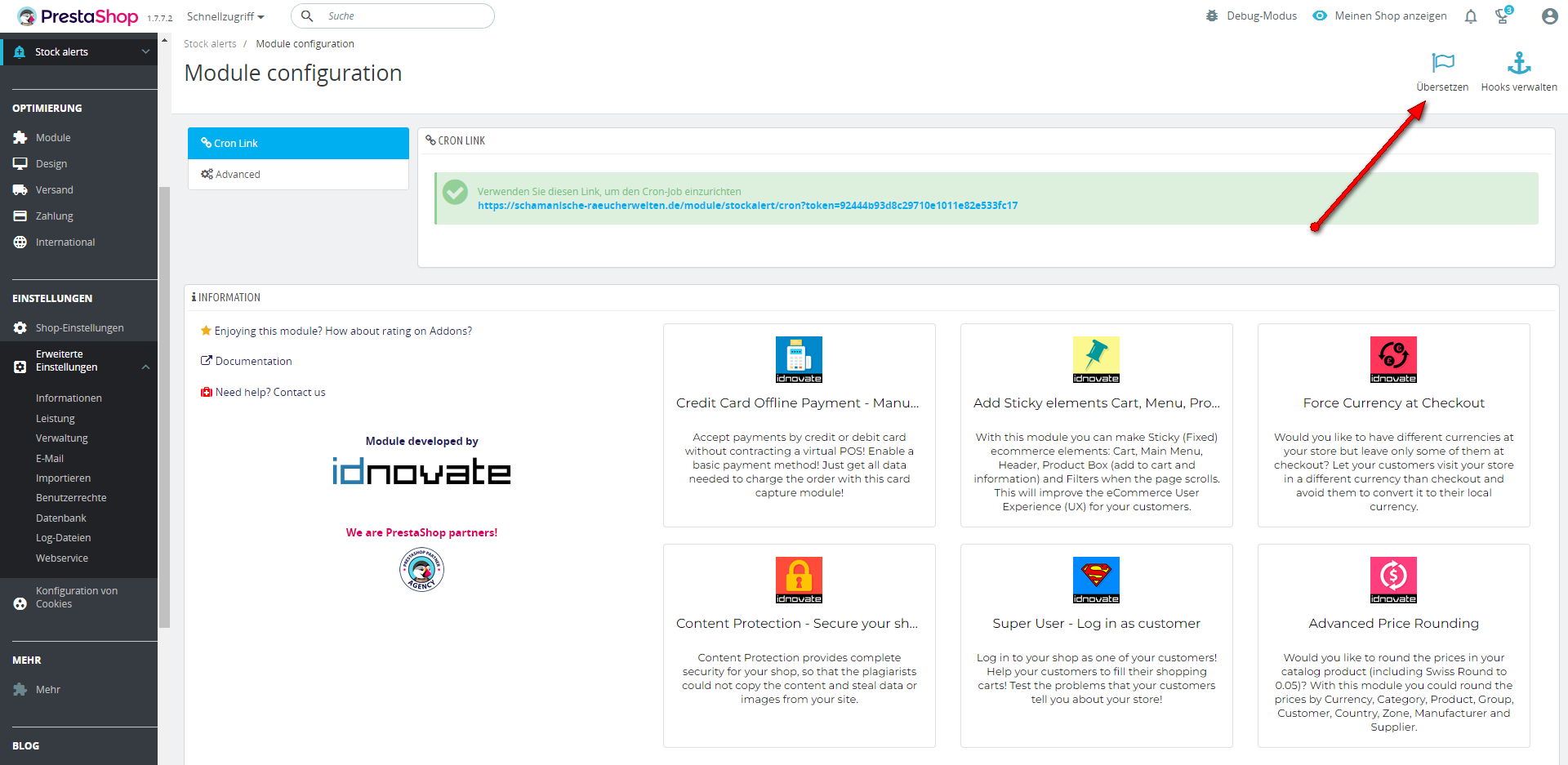Click the Super User module icon
This screenshot has width=1568, height=765.
pos(1096,580)
